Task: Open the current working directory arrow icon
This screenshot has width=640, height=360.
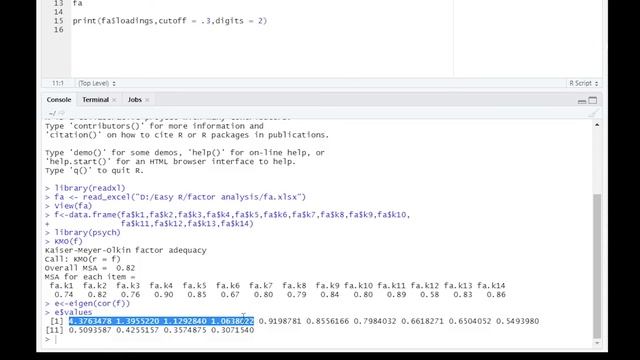Action: 61,113
